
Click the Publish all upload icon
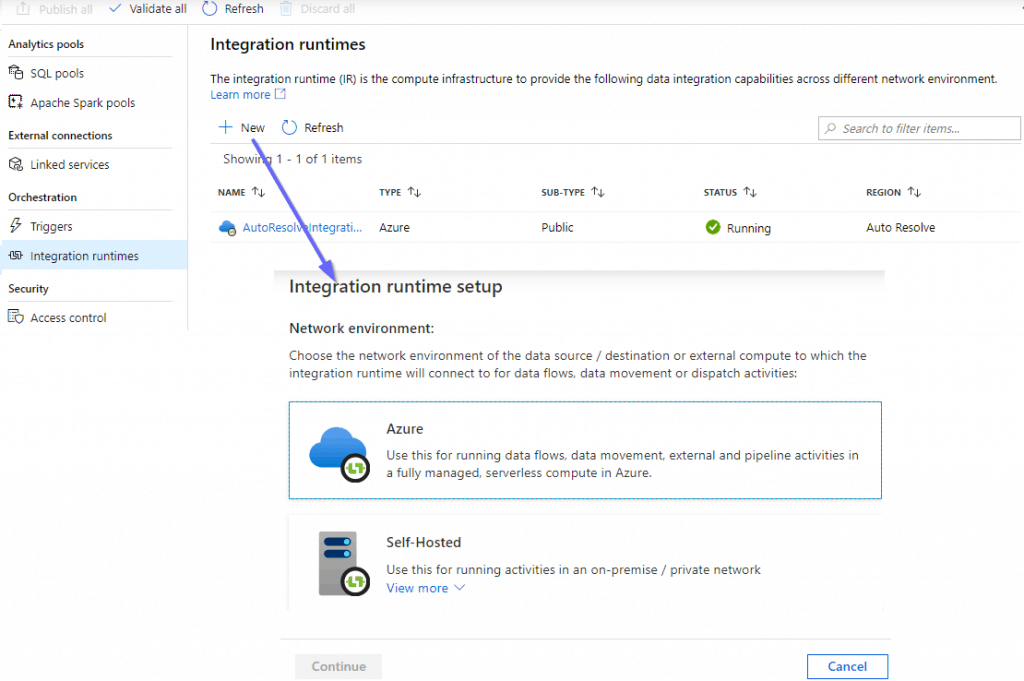(23, 8)
